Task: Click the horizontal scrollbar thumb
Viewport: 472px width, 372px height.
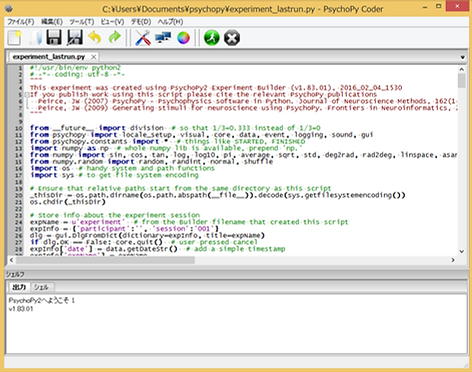Action: click(105, 260)
